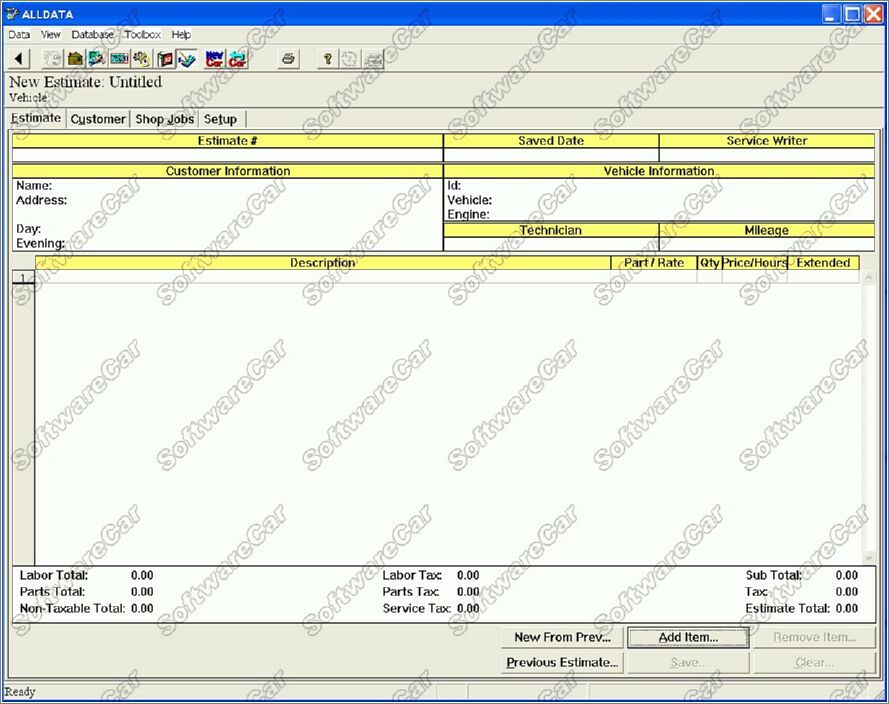Open the Toolbox menu
Screen dimensions: 889x704
tap(142, 34)
